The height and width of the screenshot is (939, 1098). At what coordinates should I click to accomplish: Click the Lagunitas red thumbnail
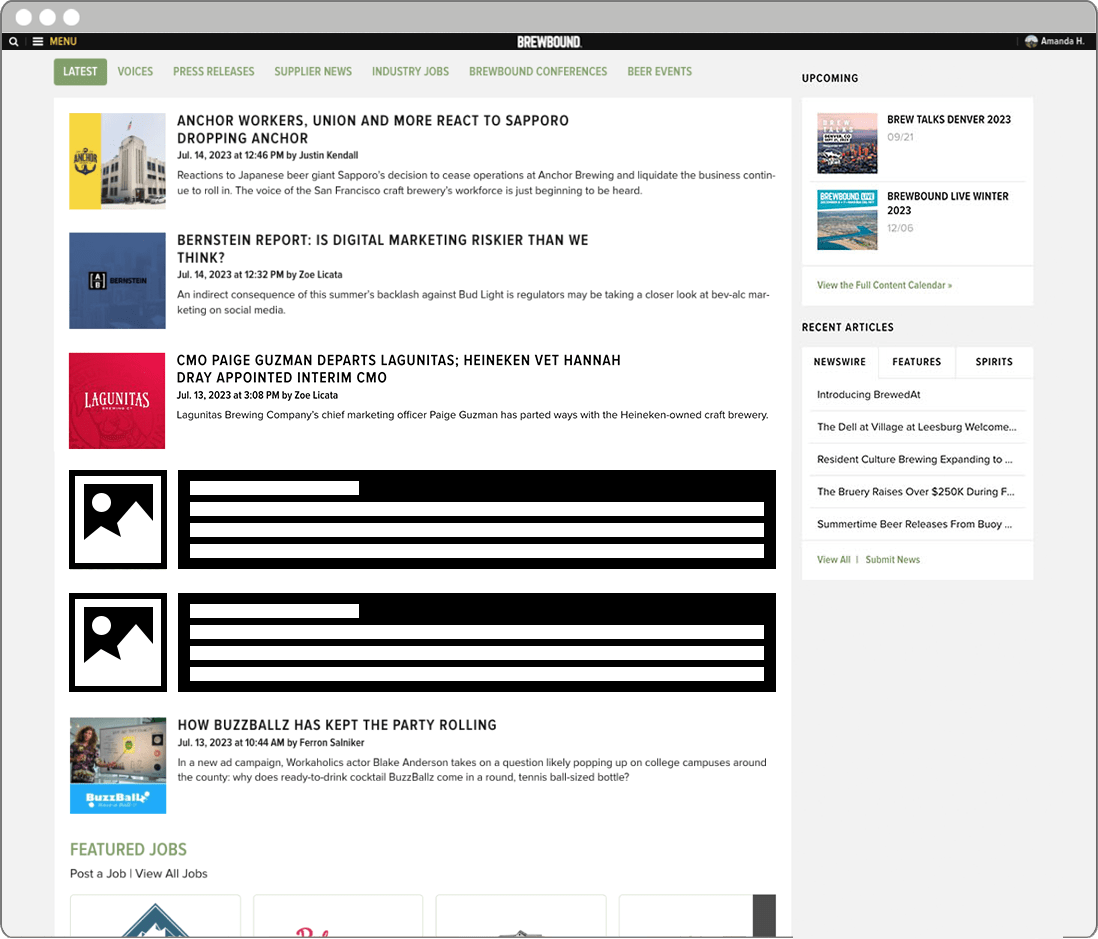click(117, 401)
